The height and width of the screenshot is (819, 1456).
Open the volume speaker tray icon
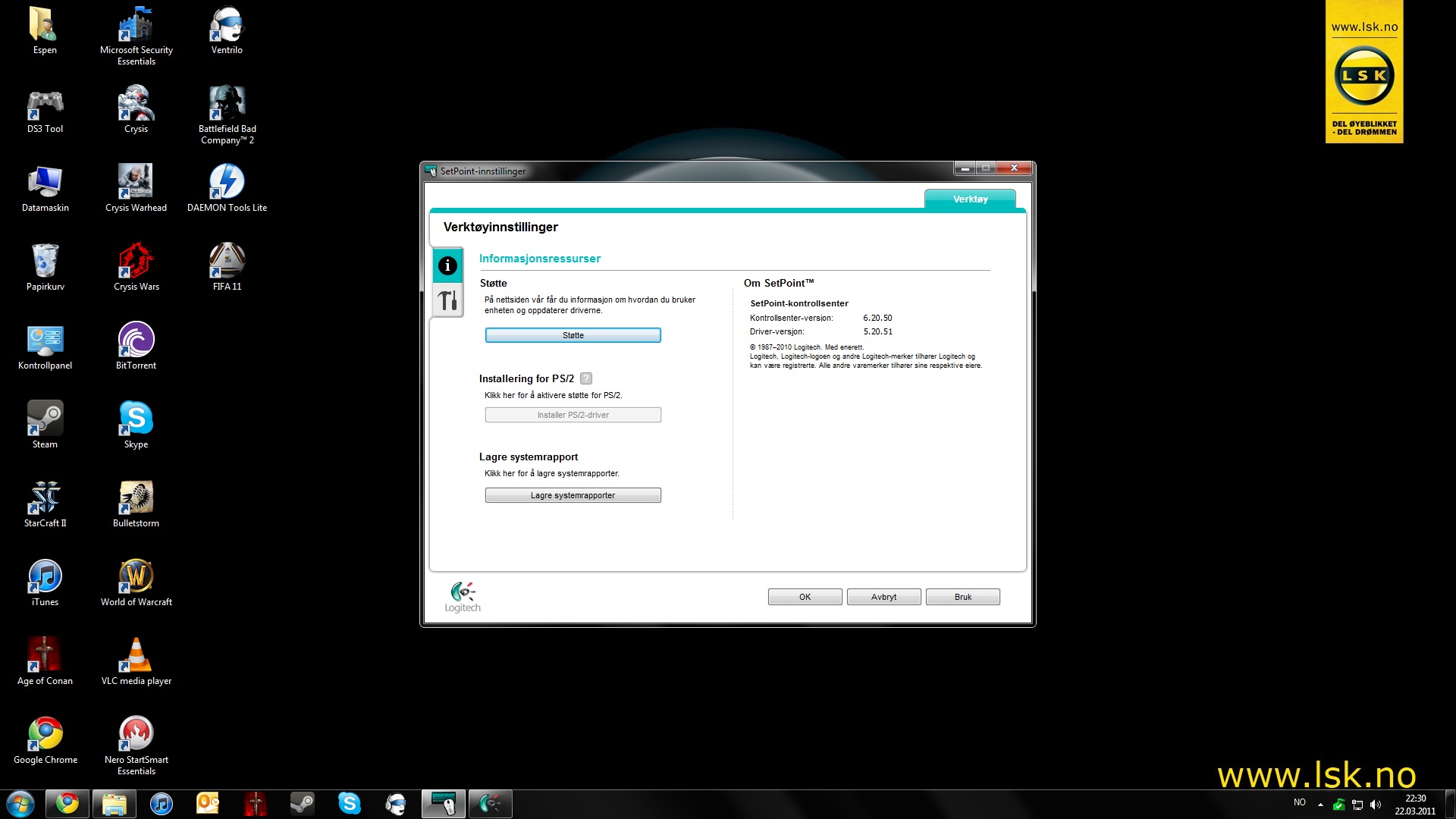tap(1376, 805)
